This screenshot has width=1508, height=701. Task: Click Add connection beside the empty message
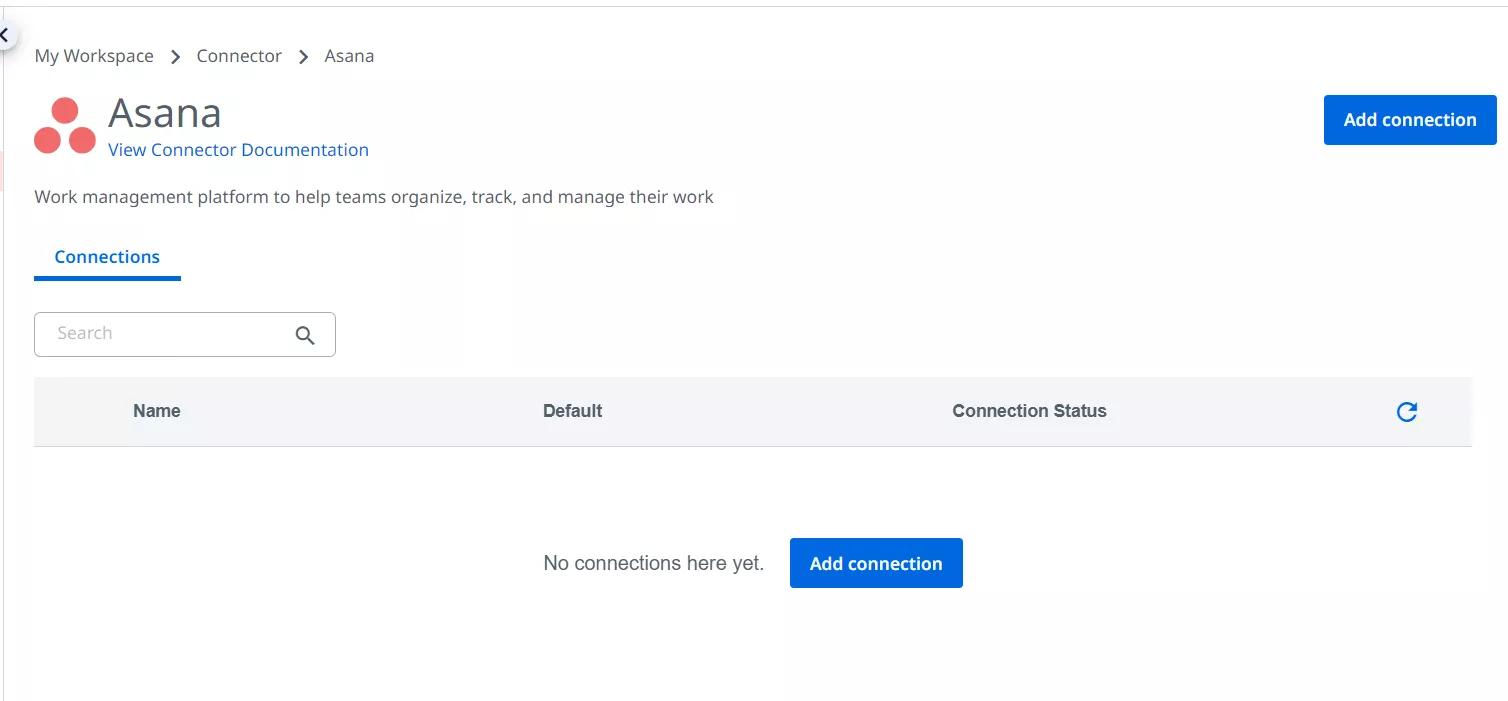[x=875, y=563]
